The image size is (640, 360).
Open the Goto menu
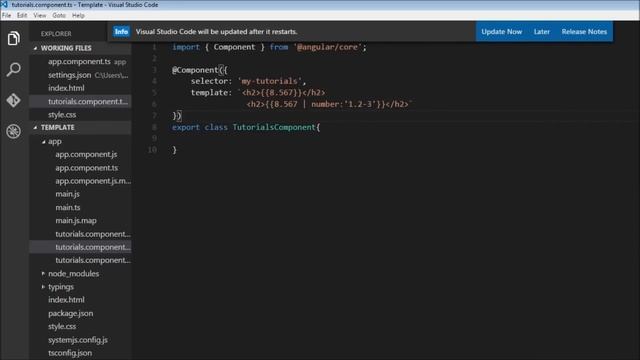tap(59, 16)
